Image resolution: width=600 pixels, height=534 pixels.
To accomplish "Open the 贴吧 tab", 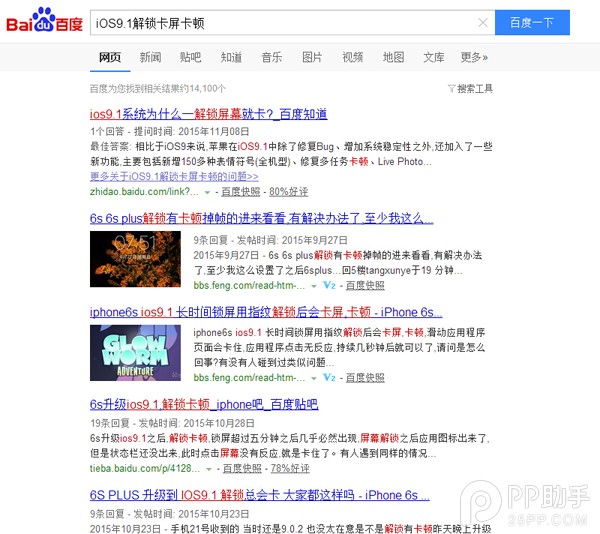I will (191, 57).
